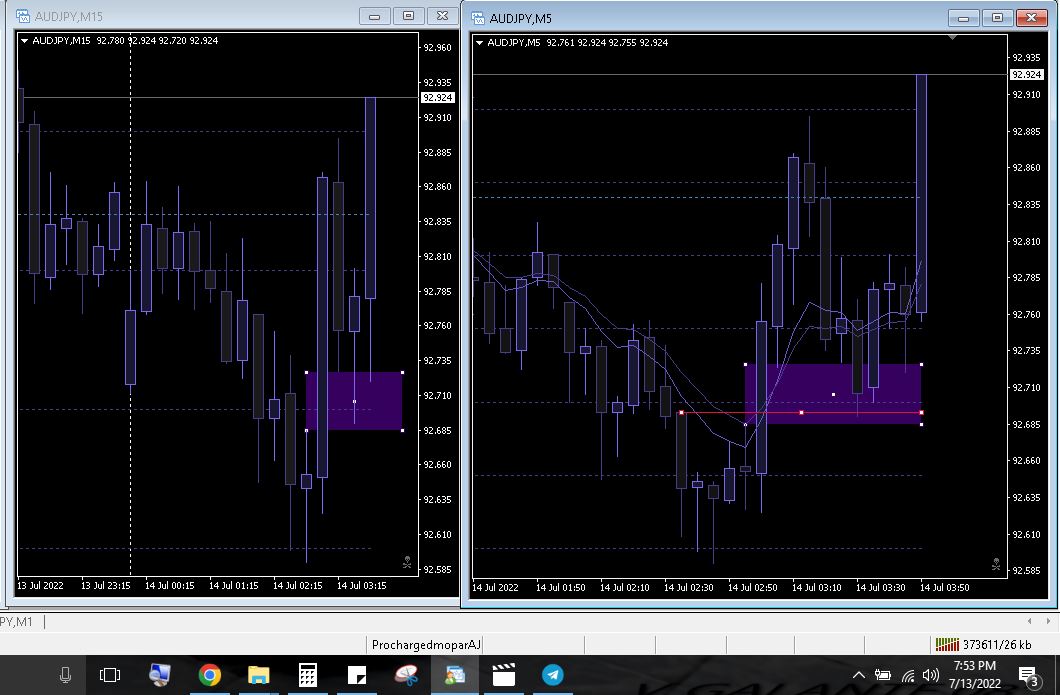Open the Sticky Notes taskbar icon
The height and width of the screenshot is (695, 1060).
[356, 675]
